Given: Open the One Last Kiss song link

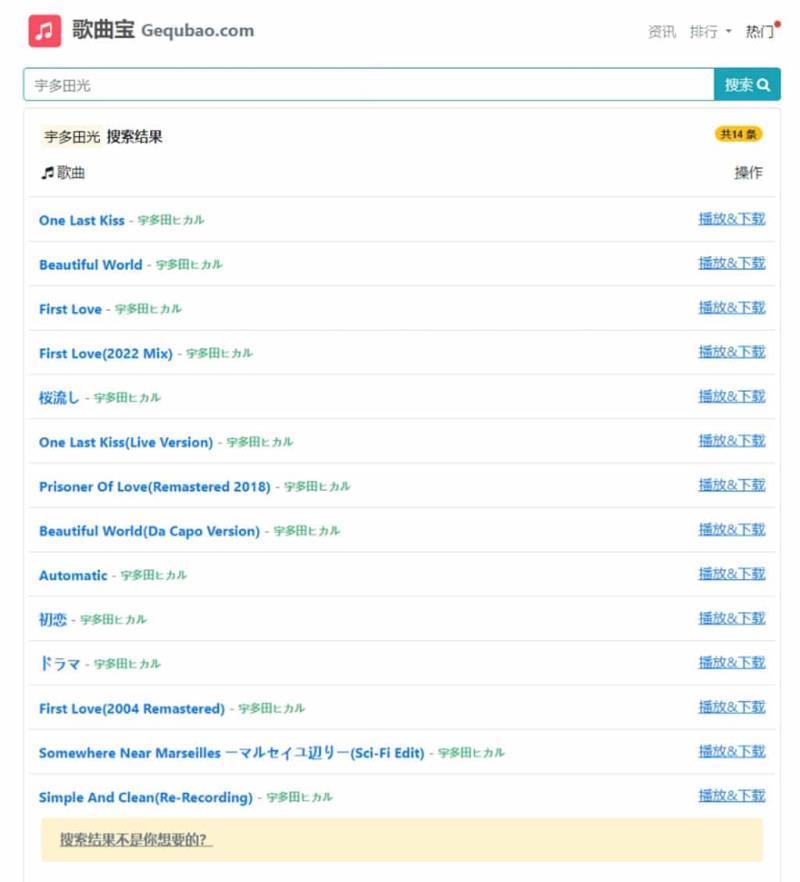Looking at the screenshot, I should [82, 220].
